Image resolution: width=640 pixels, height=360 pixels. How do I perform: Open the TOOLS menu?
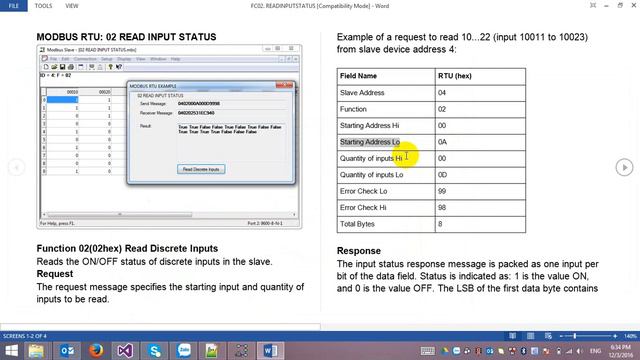click(x=43, y=6)
